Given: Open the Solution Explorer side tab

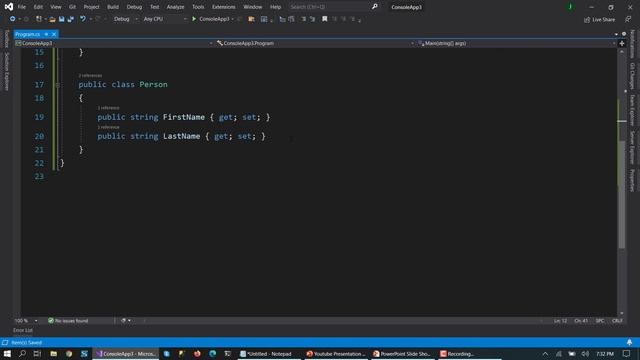Looking at the screenshot, I should click(x=7, y=71).
